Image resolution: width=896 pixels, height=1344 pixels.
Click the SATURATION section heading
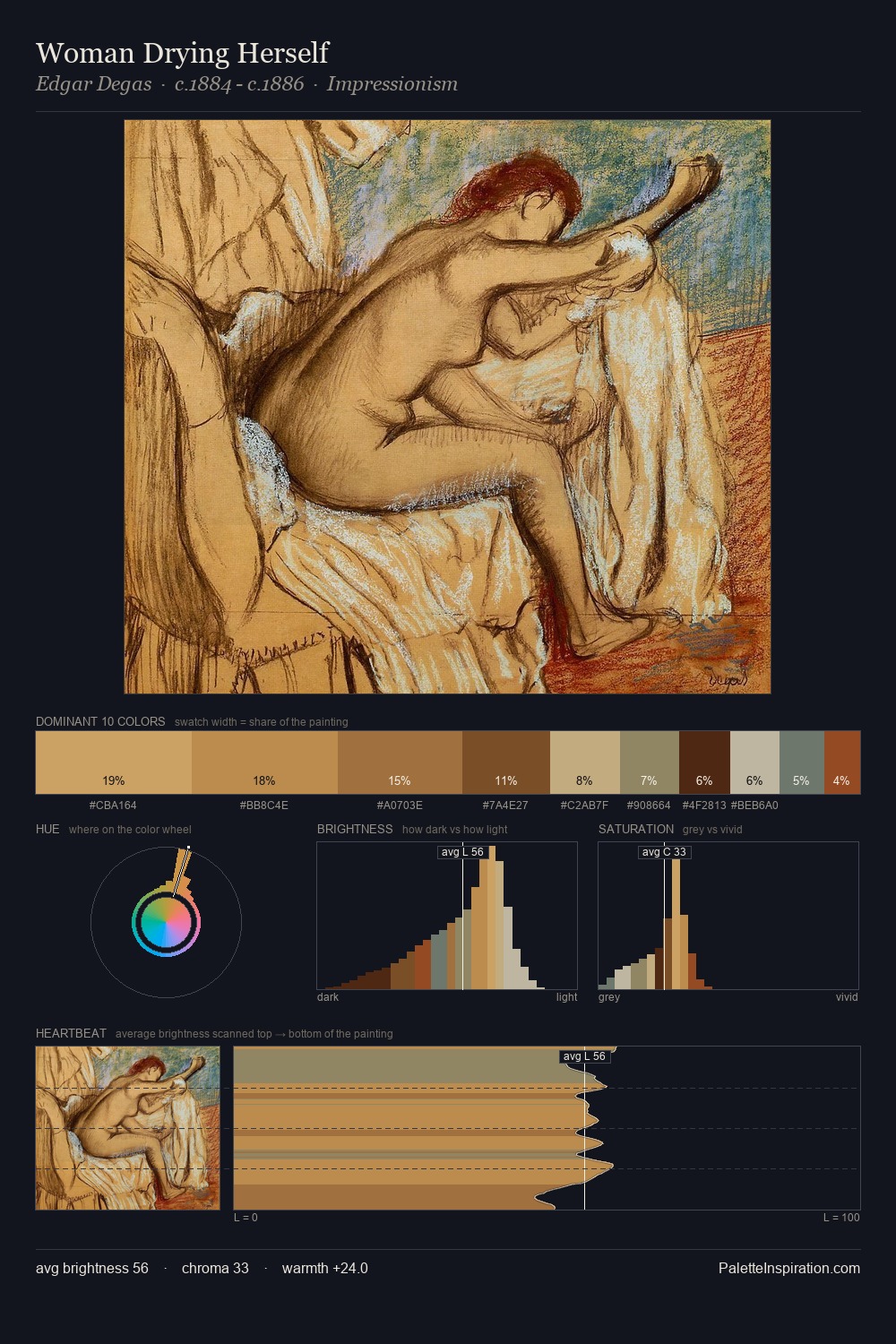636,829
